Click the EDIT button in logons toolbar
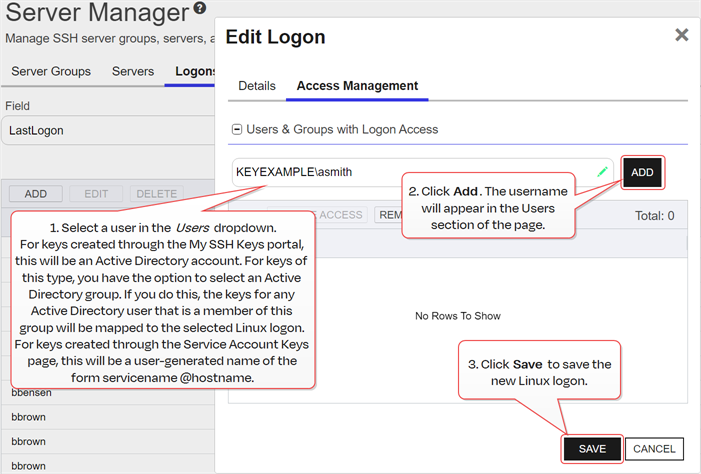This screenshot has width=701, height=474. tap(96, 194)
